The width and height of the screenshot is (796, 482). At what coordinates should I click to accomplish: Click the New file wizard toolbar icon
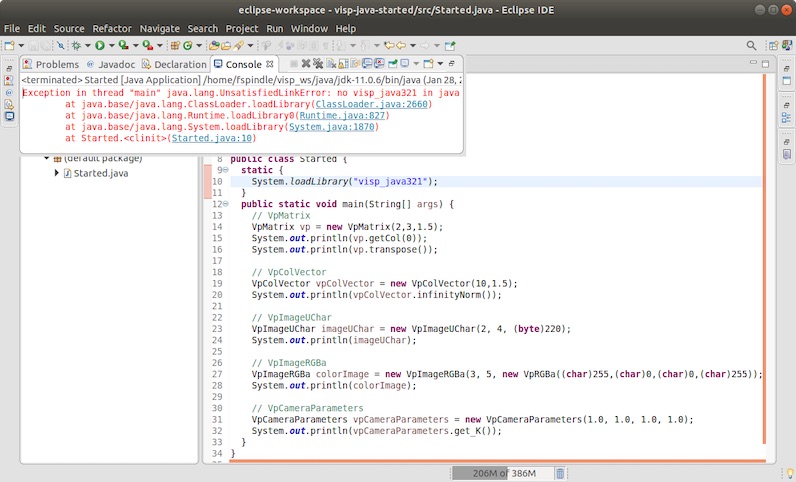pos(8,46)
